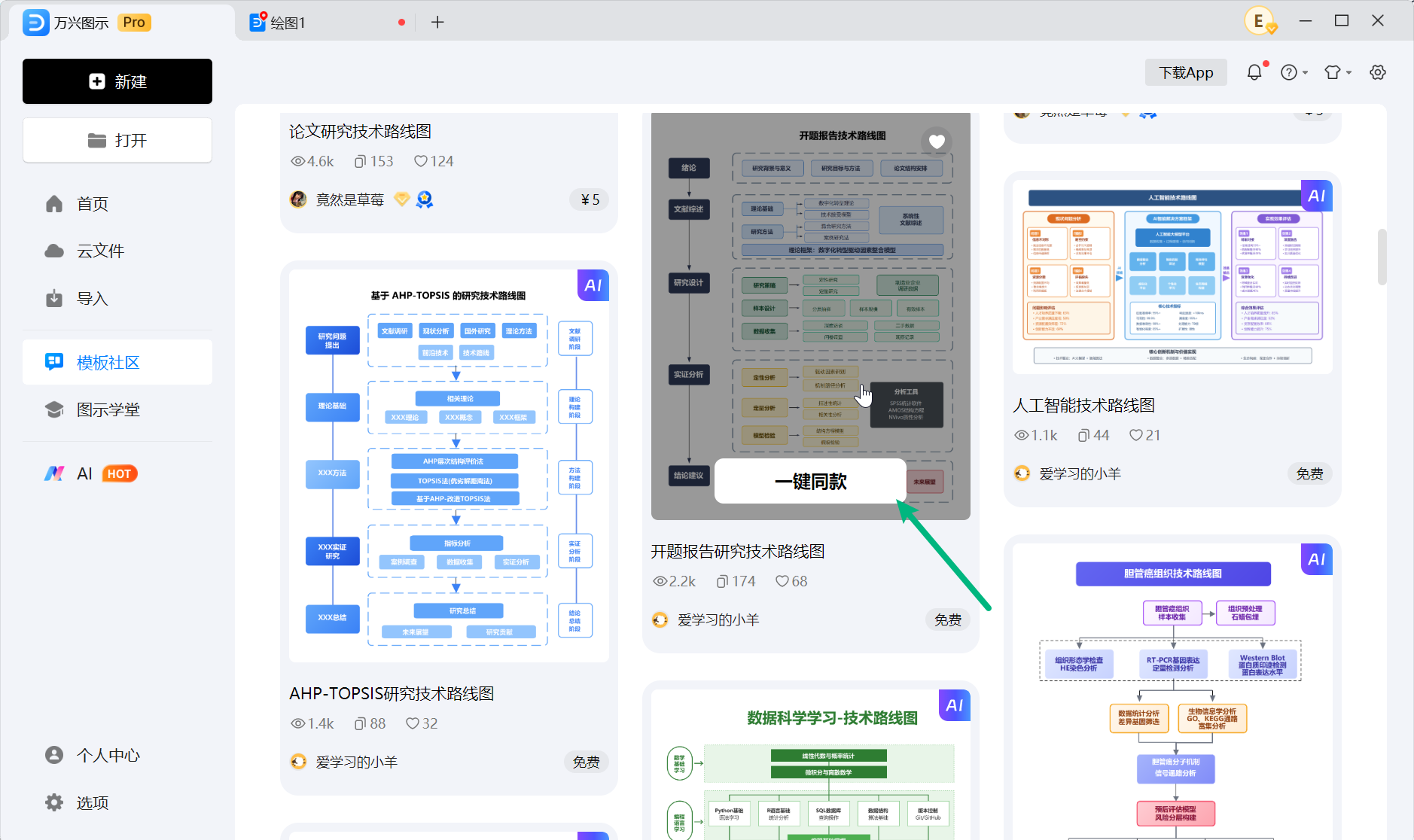The width and height of the screenshot is (1414, 840).
Task: Click the 一键同款 button
Action: click(810, 481)
